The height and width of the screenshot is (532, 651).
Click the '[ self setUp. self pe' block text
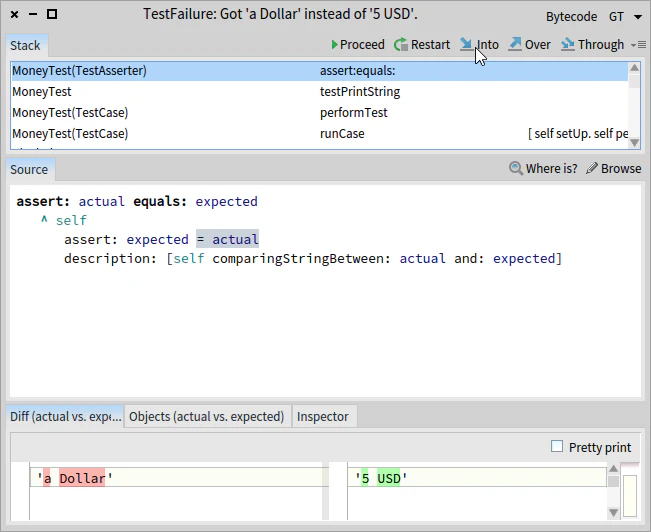578,134
